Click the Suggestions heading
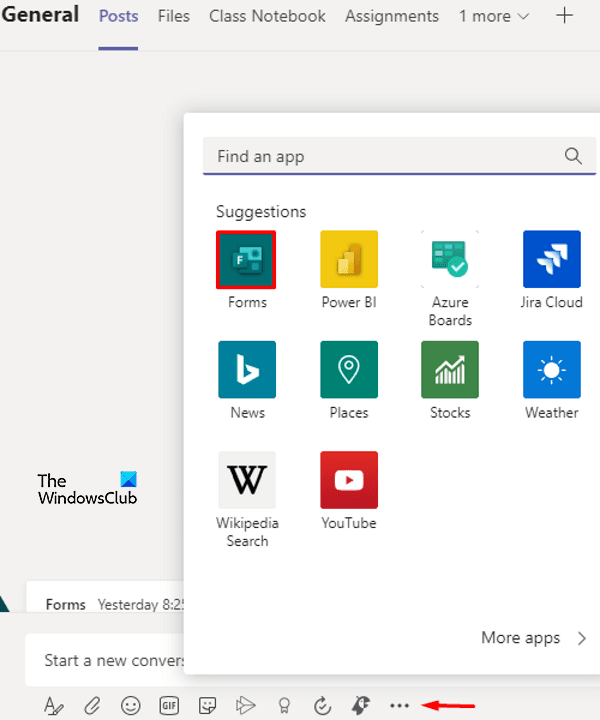Image resolution: width=600 pixels, height=720 pixels. tap(261, 212)
